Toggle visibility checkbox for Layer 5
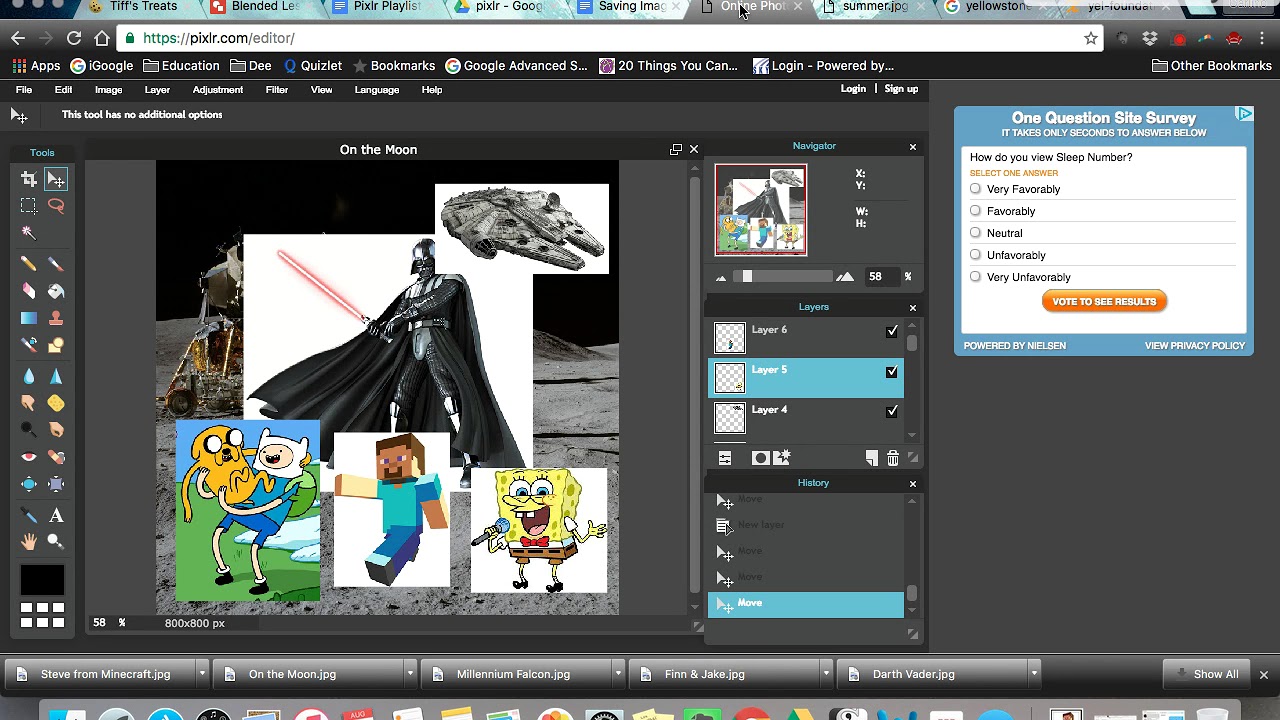The image size is (1280, 720). tap(892, 371)
